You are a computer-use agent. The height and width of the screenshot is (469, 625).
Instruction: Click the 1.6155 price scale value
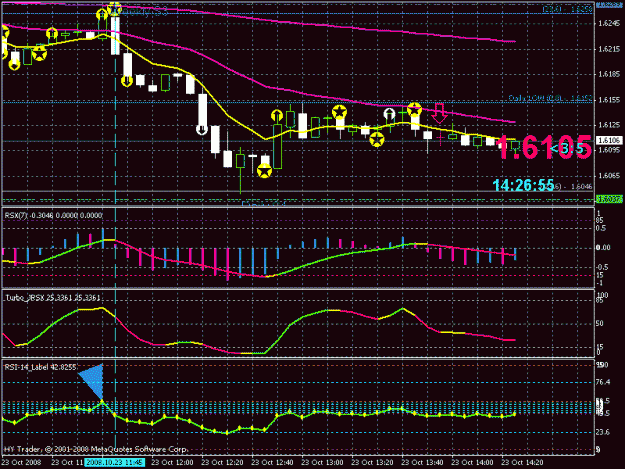pos(609,100)
